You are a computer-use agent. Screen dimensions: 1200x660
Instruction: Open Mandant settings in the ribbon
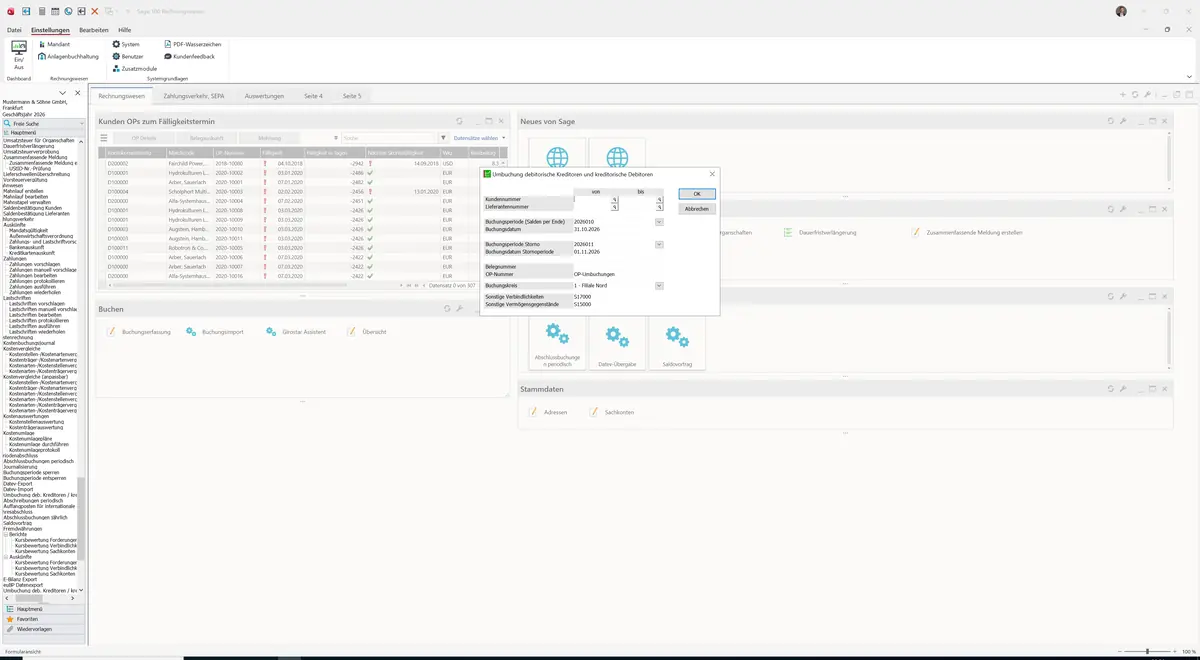(55, 44)
